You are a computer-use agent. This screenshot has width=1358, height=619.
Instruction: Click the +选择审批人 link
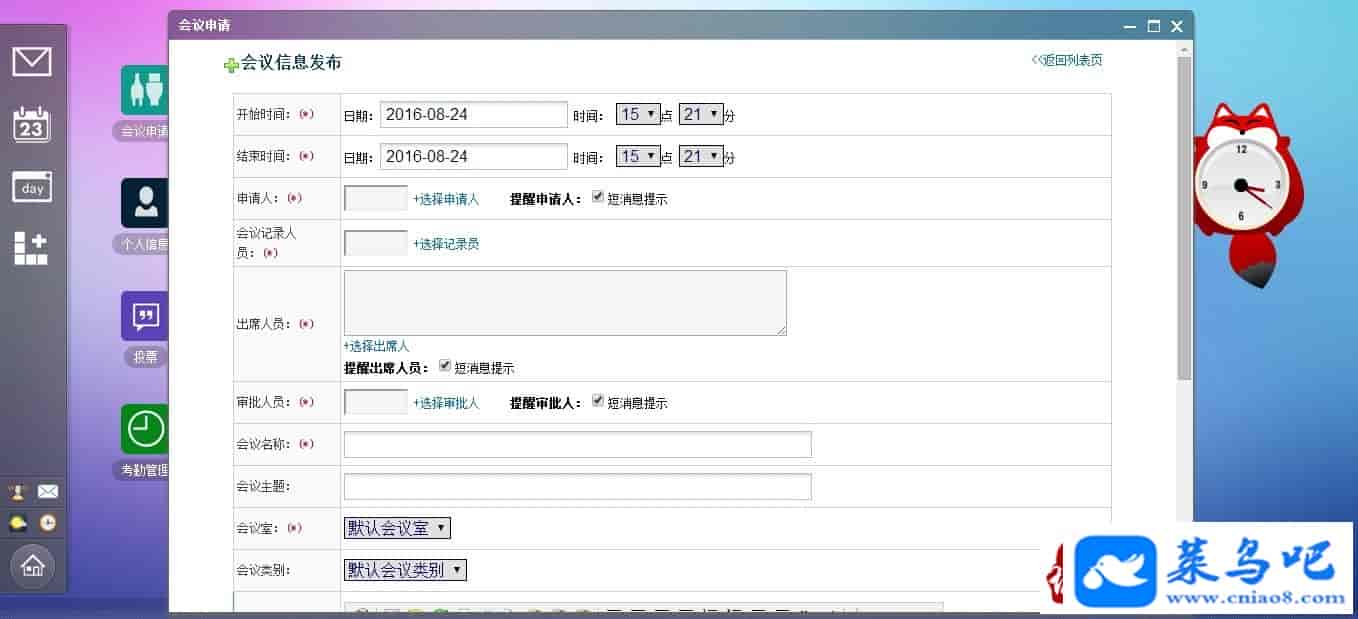446,403
